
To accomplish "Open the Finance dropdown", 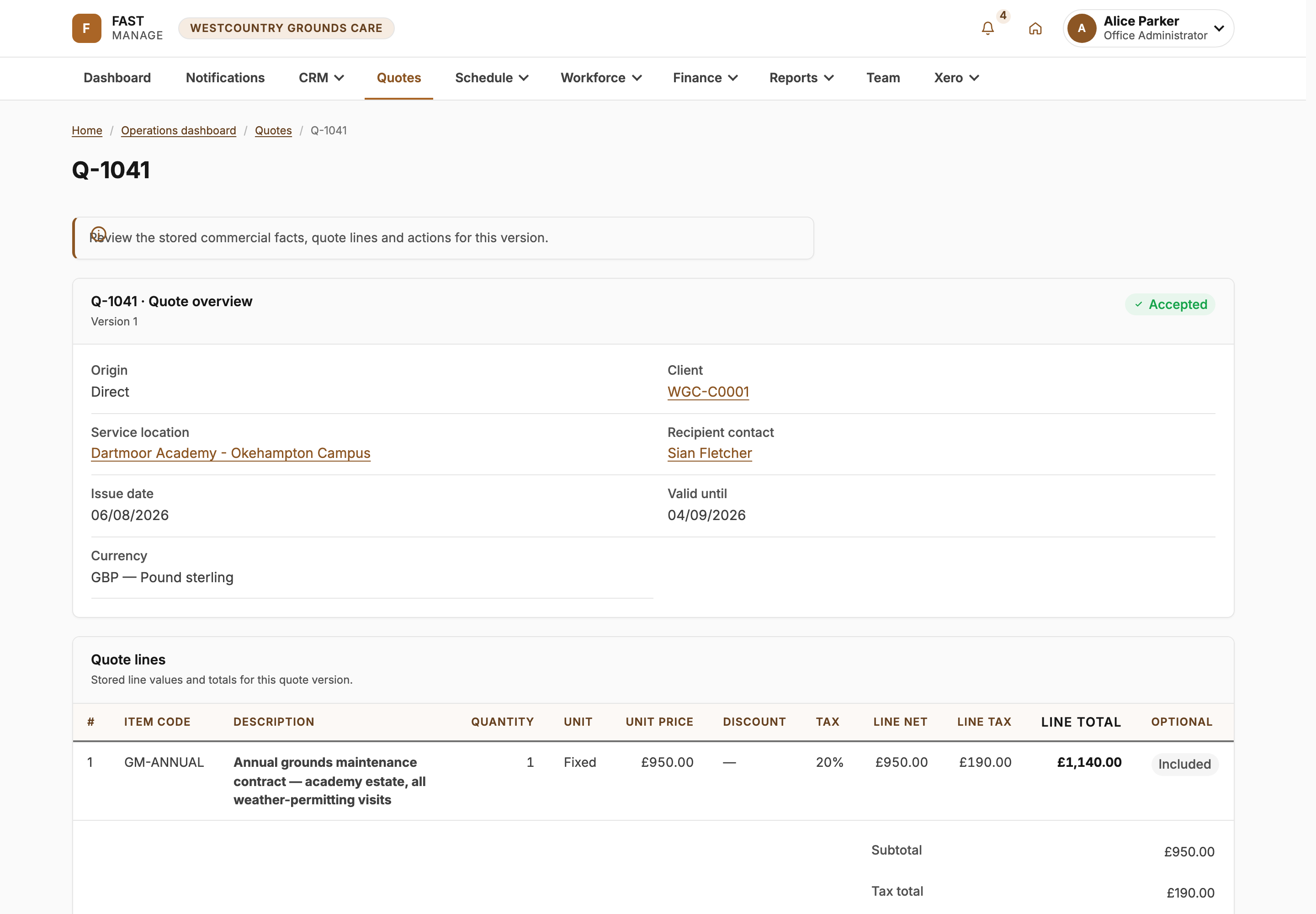I will [705, 78].
